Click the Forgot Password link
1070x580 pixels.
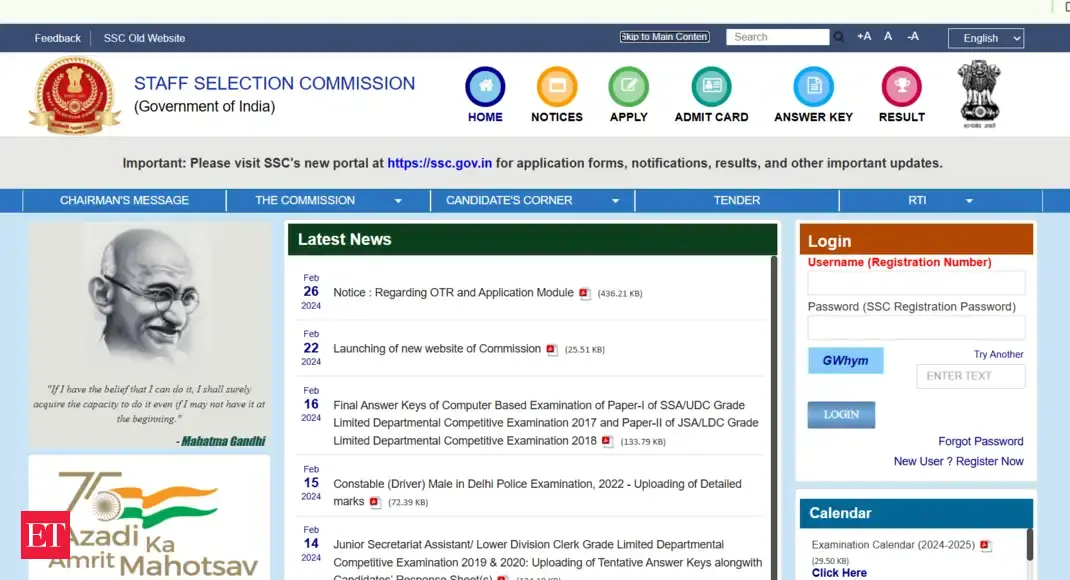[x=980, y=441]
